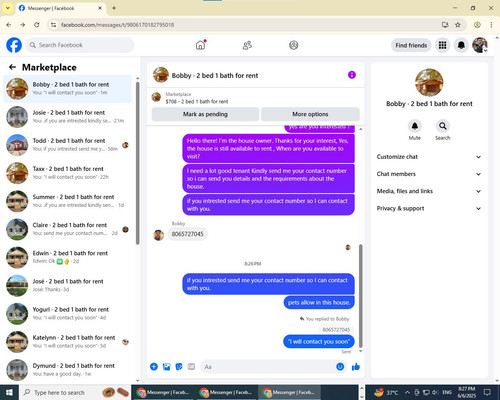Open the Windows Start menu
The width and height of the screenshot is (500, 400).
9,392
